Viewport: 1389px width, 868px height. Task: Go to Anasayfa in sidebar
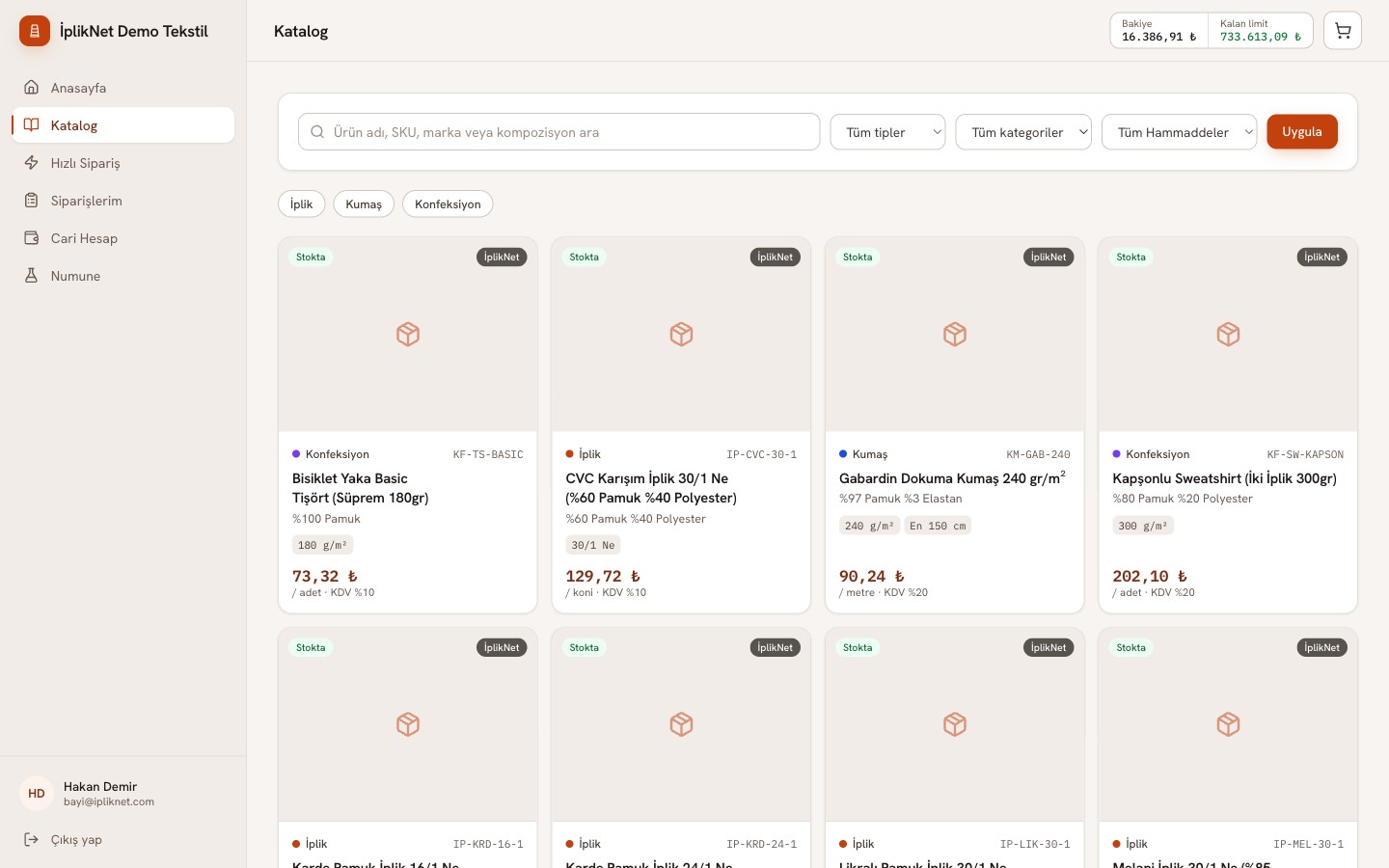(123, 88)
